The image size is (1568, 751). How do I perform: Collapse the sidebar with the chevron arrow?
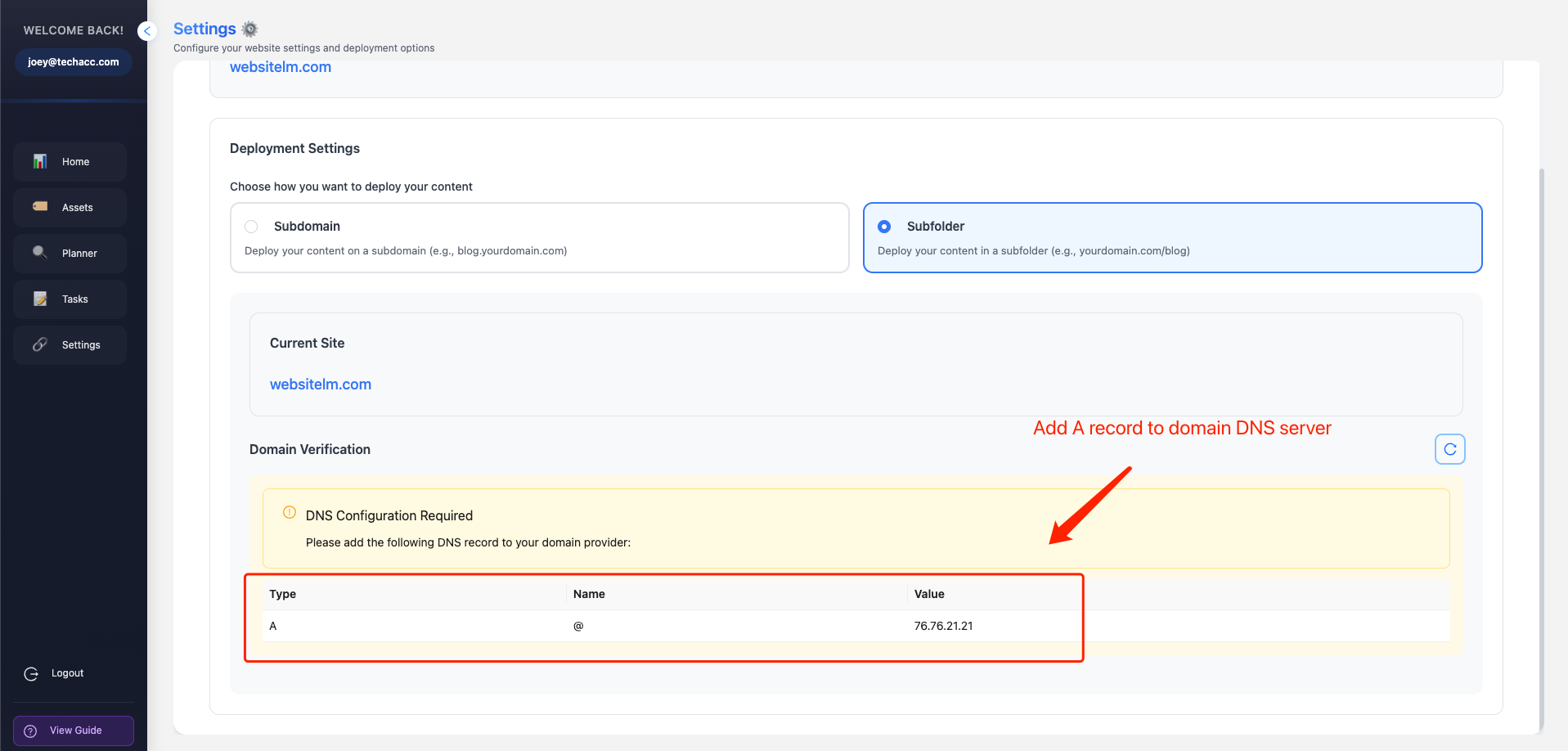[147, 31]
